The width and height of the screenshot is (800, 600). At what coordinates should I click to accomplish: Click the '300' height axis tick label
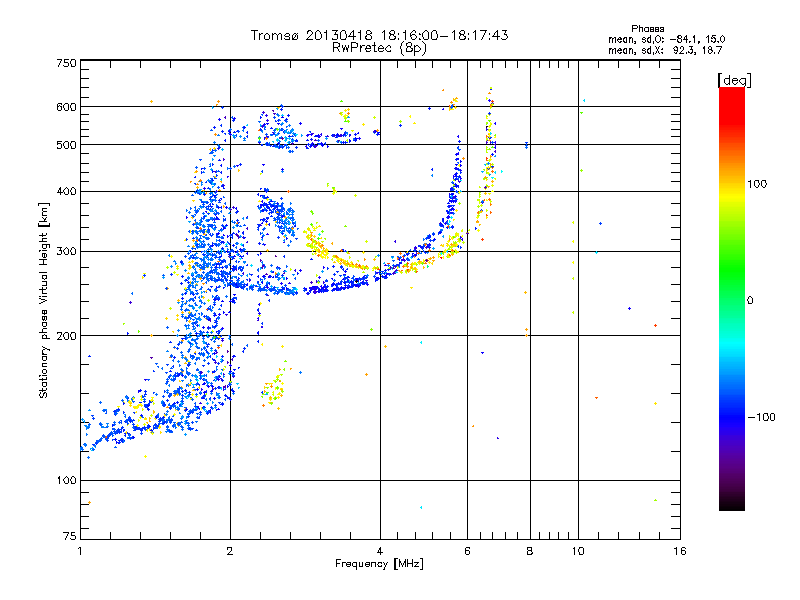pyautogui.click(x=66, y=252)
